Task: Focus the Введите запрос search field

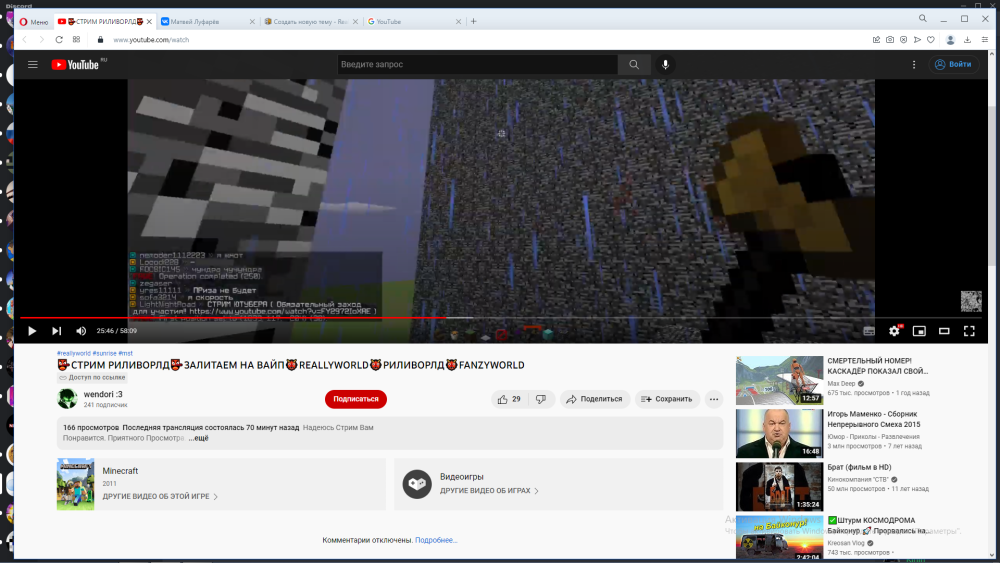Action: 477,64
